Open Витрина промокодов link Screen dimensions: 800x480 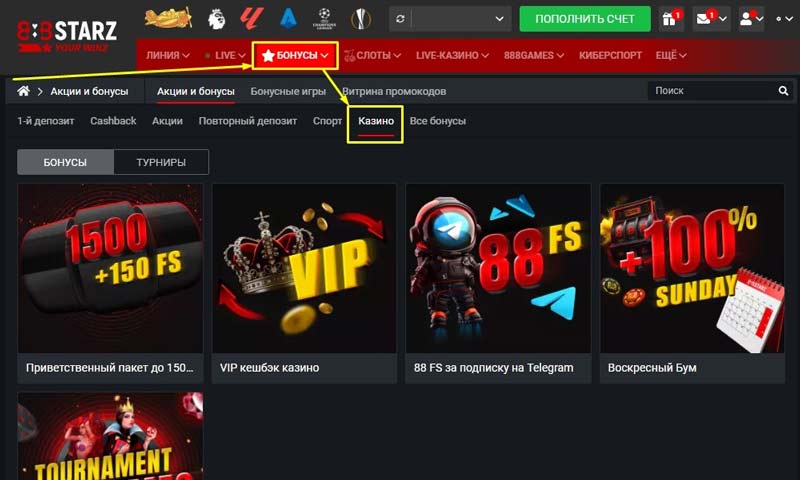[394, 91]
